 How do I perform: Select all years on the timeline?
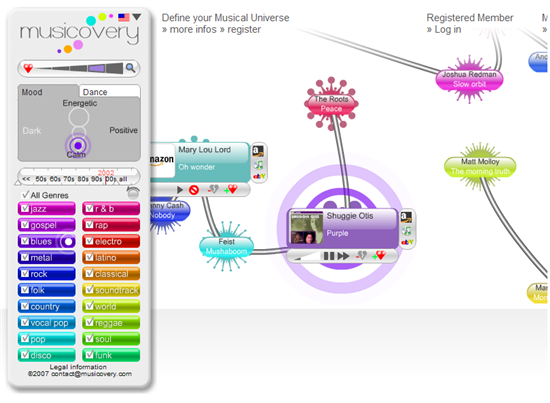point(123,179)
